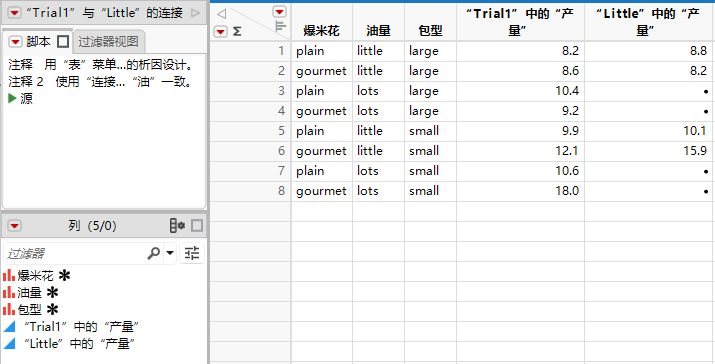The height and width of the screenshot is (364, 715).
Task: Select the 包型 column in column list
Action: (x=30, y=310)
